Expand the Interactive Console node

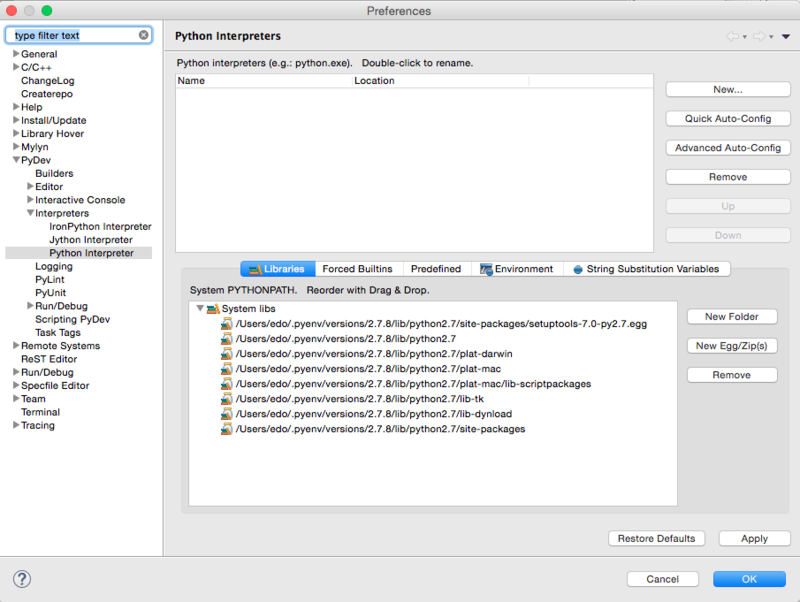pos(31,199)
